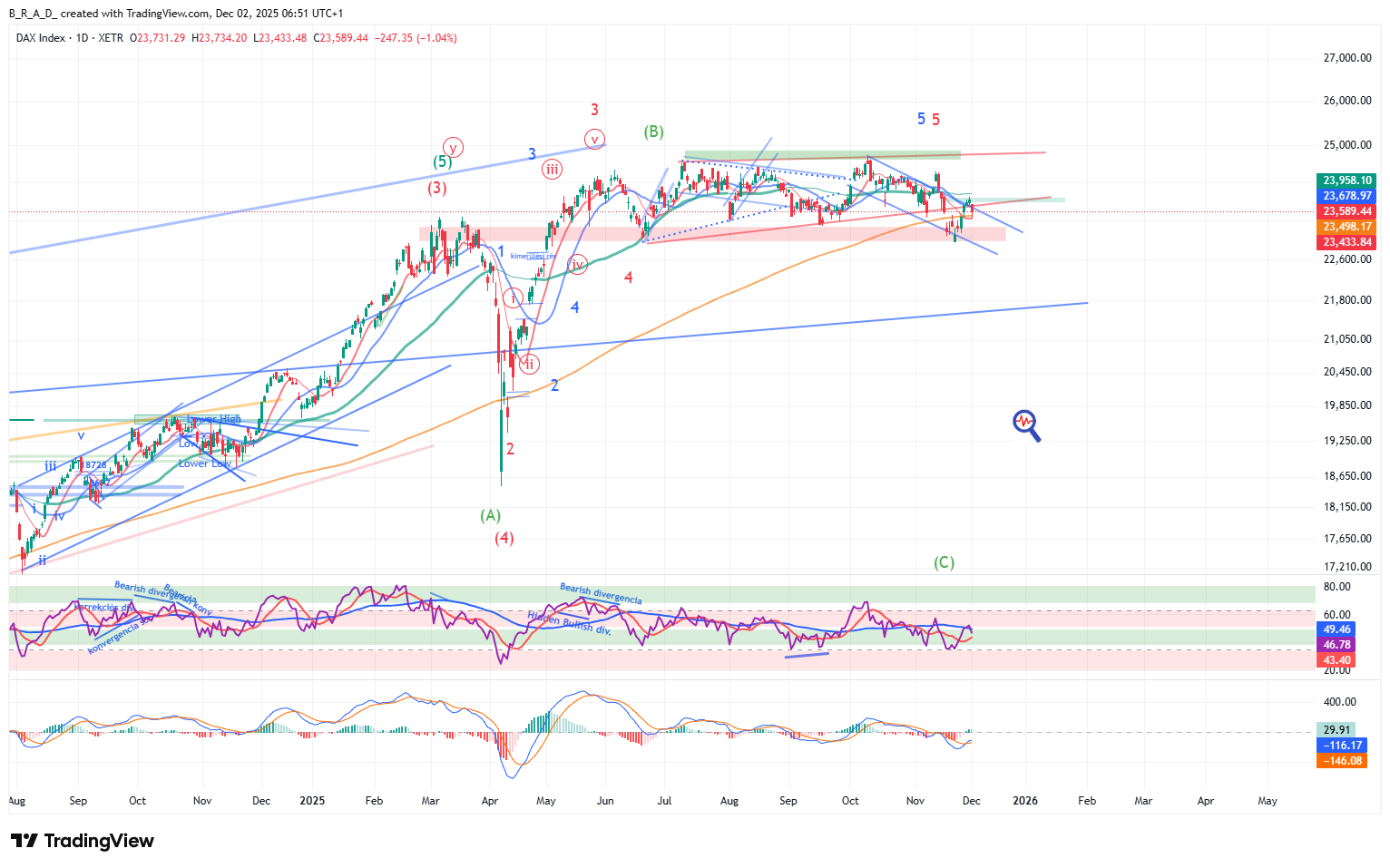Select the circled 'i' wave marker
1390x868 pixels.
[514, 297]
